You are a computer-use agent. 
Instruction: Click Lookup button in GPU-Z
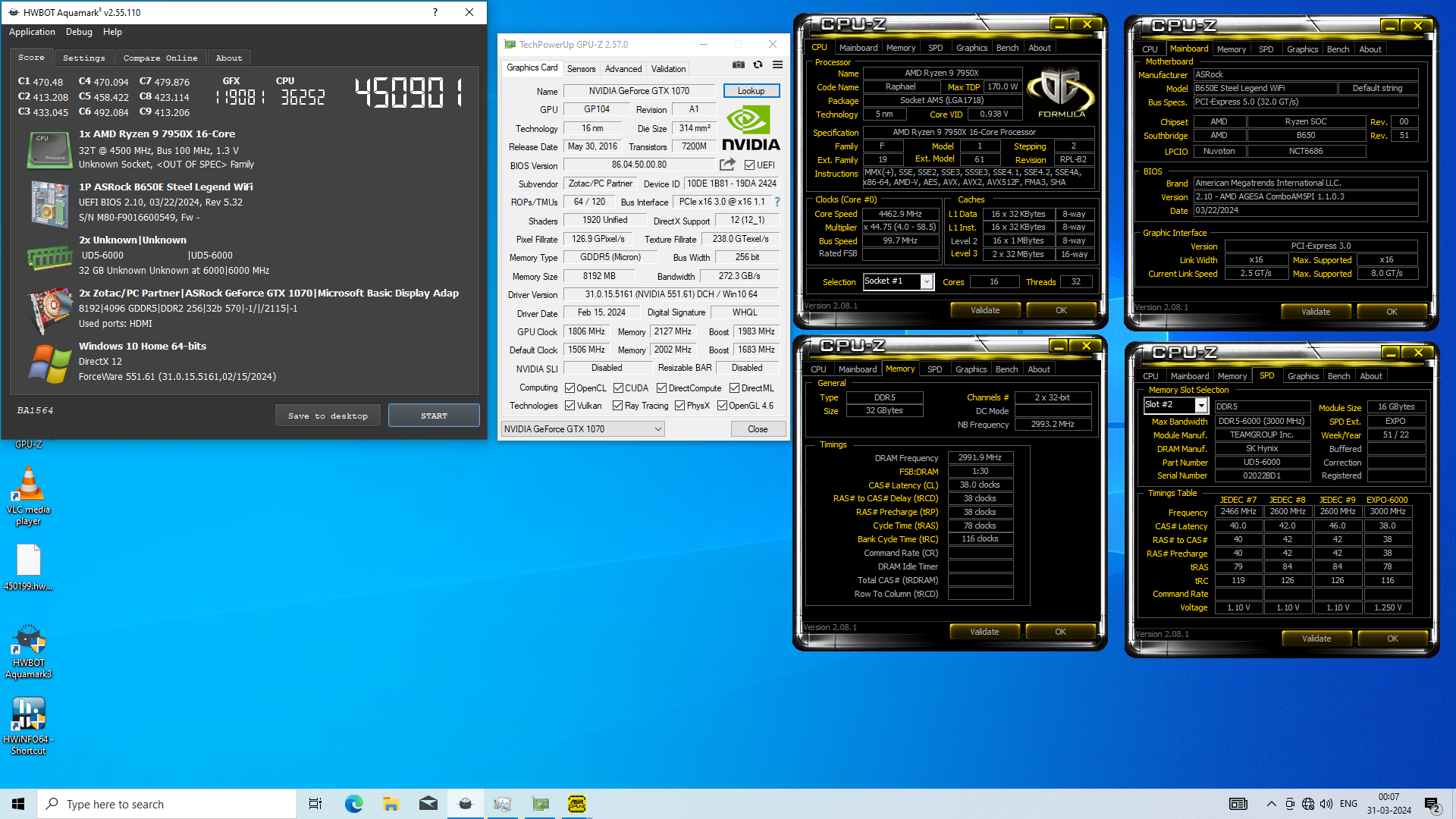coord(751,91)
